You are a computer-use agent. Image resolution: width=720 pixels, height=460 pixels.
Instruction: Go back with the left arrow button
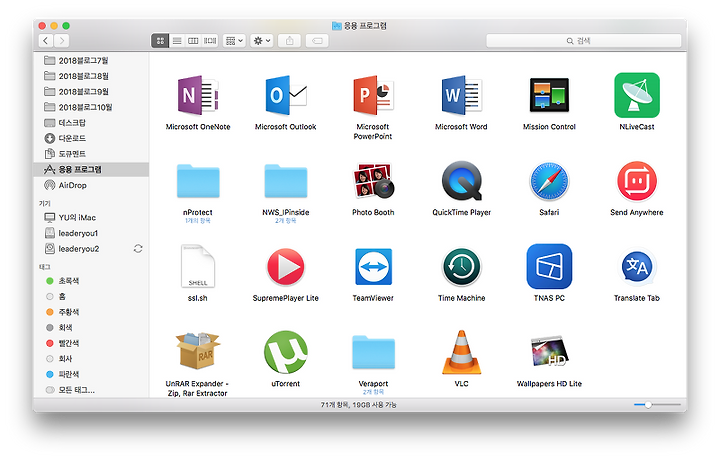[x=45, y=41]
